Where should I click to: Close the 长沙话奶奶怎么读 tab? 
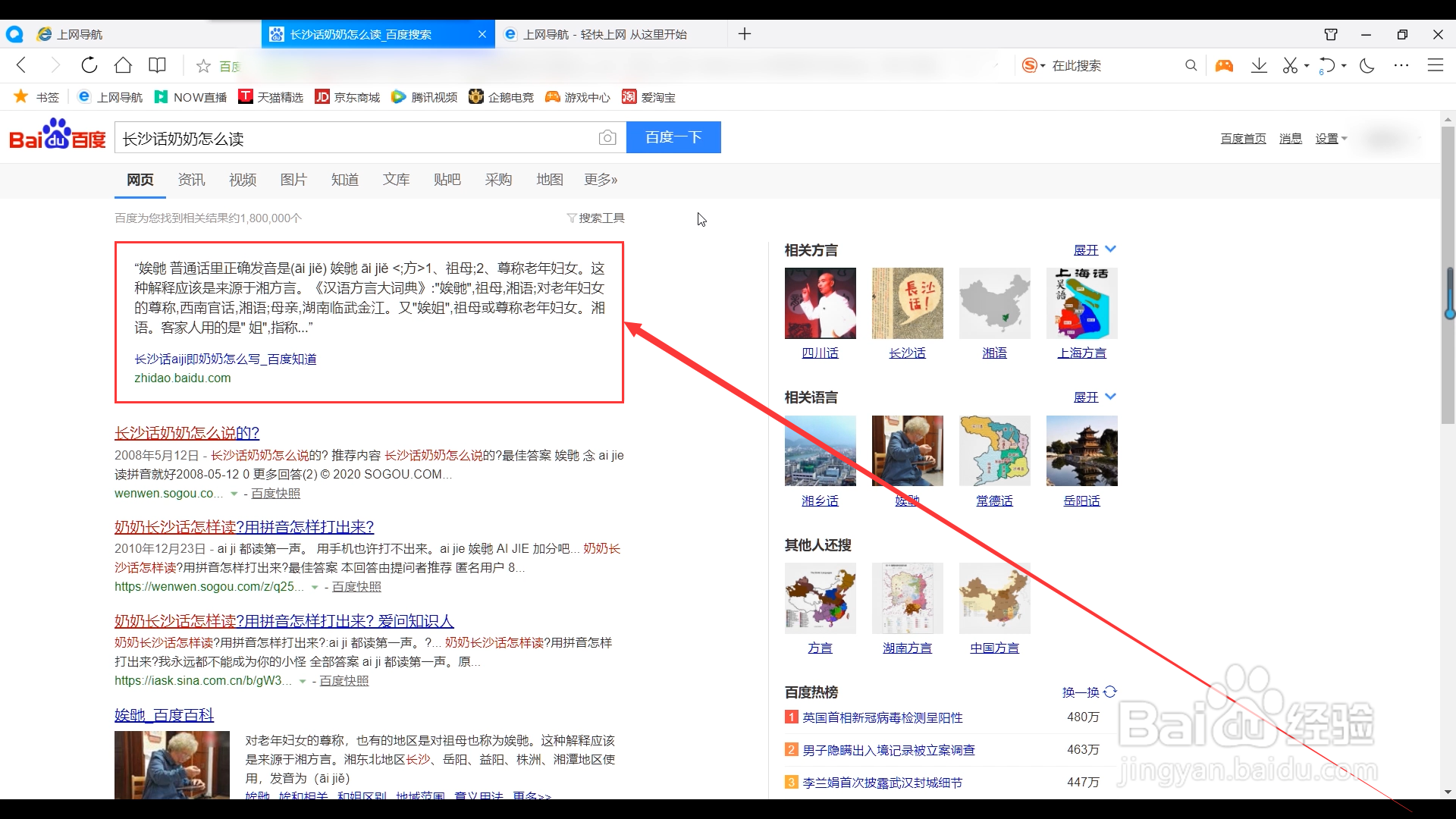pos(482,34)
